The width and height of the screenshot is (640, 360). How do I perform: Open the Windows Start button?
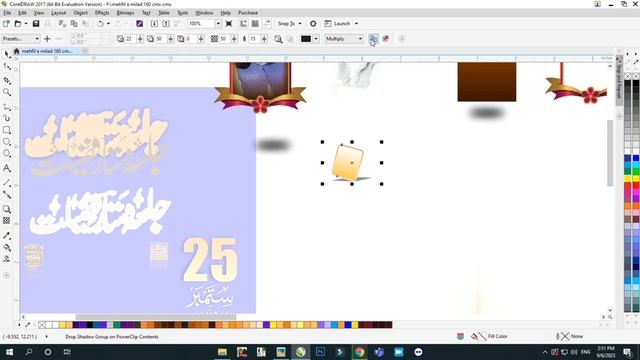point(9,352)
